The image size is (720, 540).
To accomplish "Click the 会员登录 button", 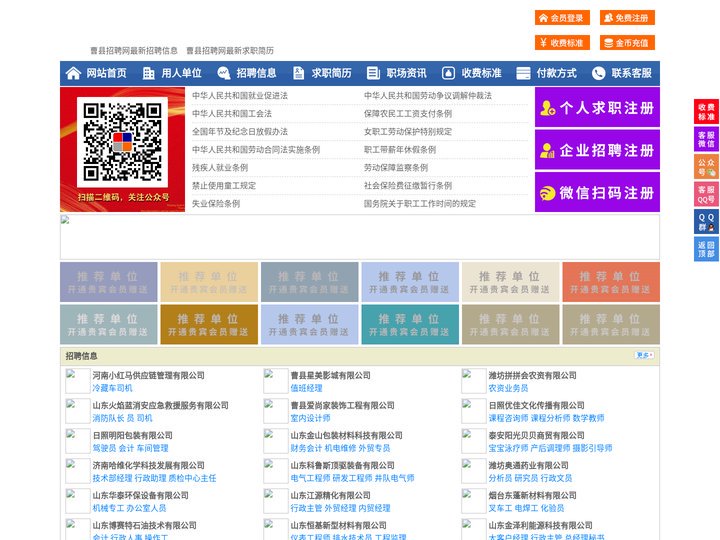I will tap(562, 18).
